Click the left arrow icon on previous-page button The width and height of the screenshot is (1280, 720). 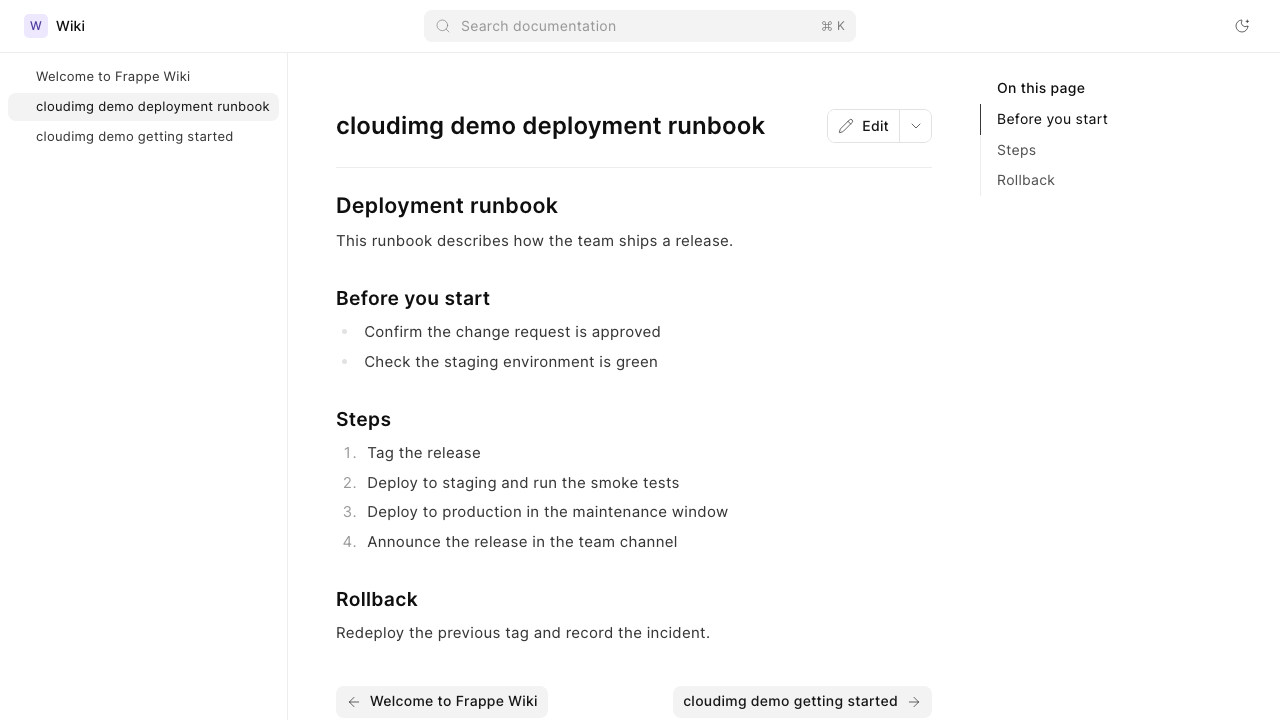[353, 702]
